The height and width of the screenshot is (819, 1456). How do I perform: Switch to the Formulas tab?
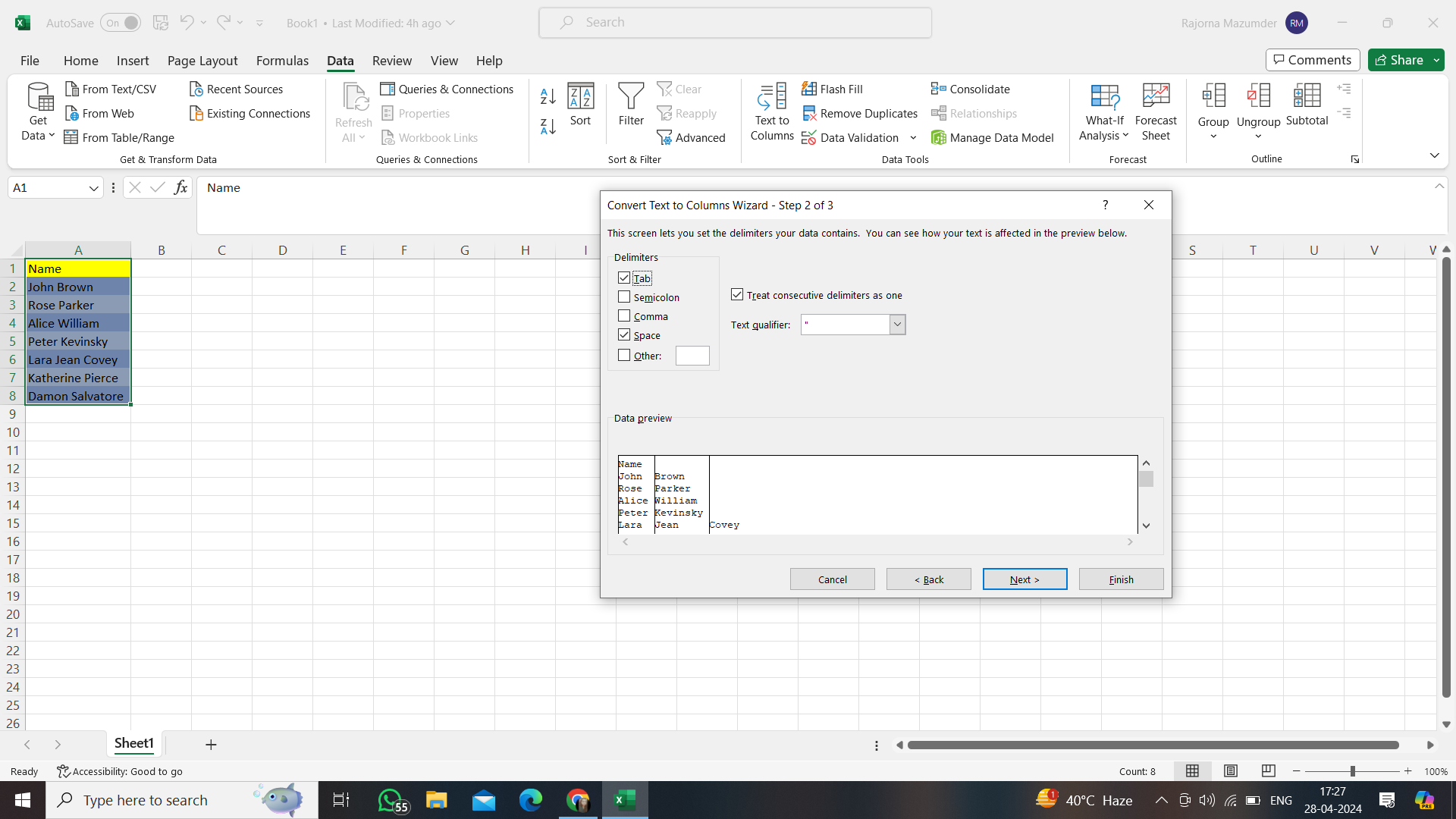[x=282, y=61]
